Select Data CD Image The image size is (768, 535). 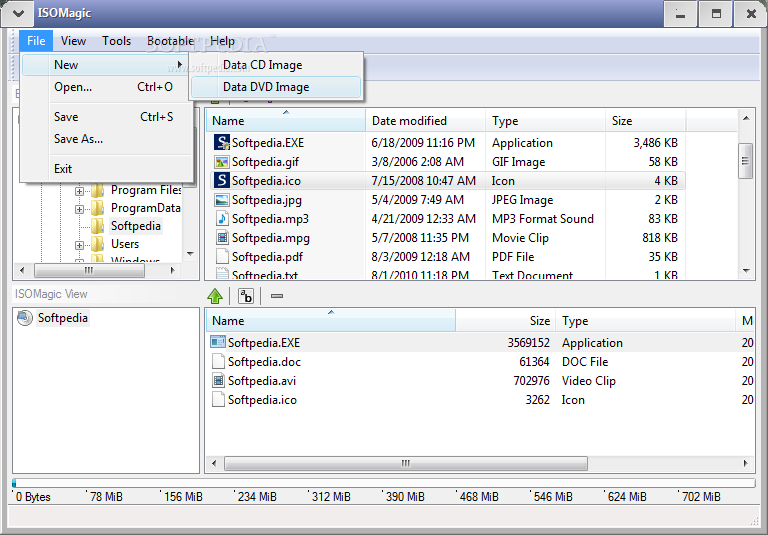click(x=276, y=65)
